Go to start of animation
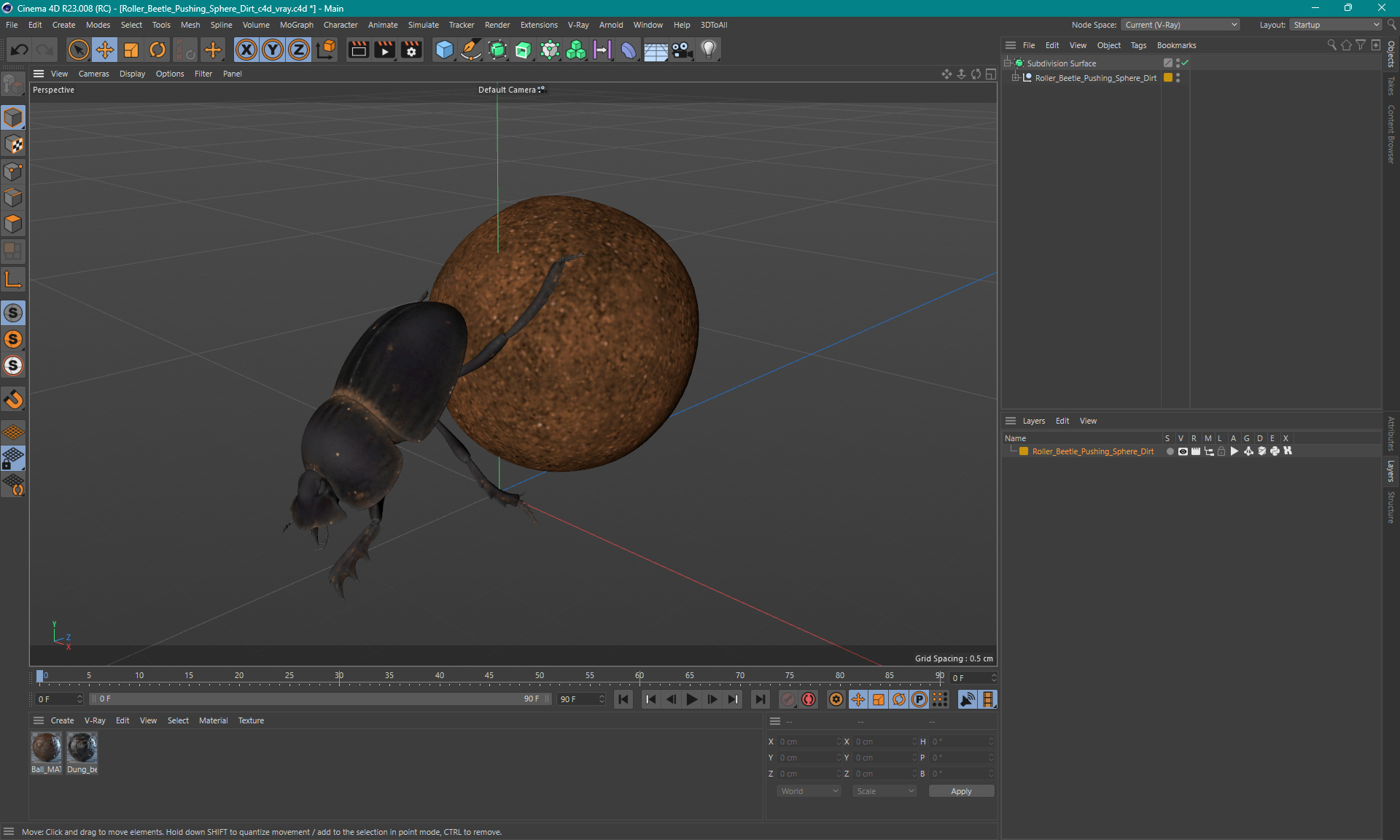1400x840 pixels. pos(623,699)
